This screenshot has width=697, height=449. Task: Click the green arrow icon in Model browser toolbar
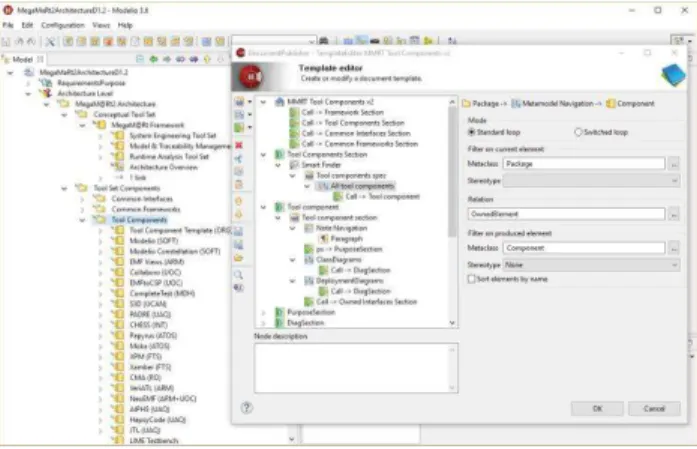(x=154, y=59)
